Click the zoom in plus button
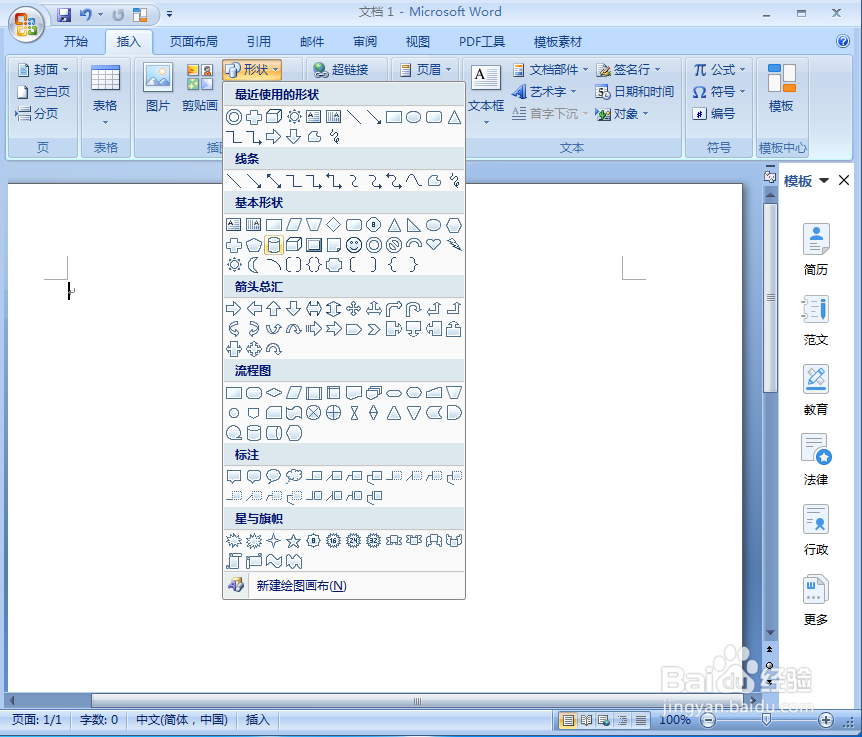The height and width of the screenshot is (737, 862). [826, 720]
